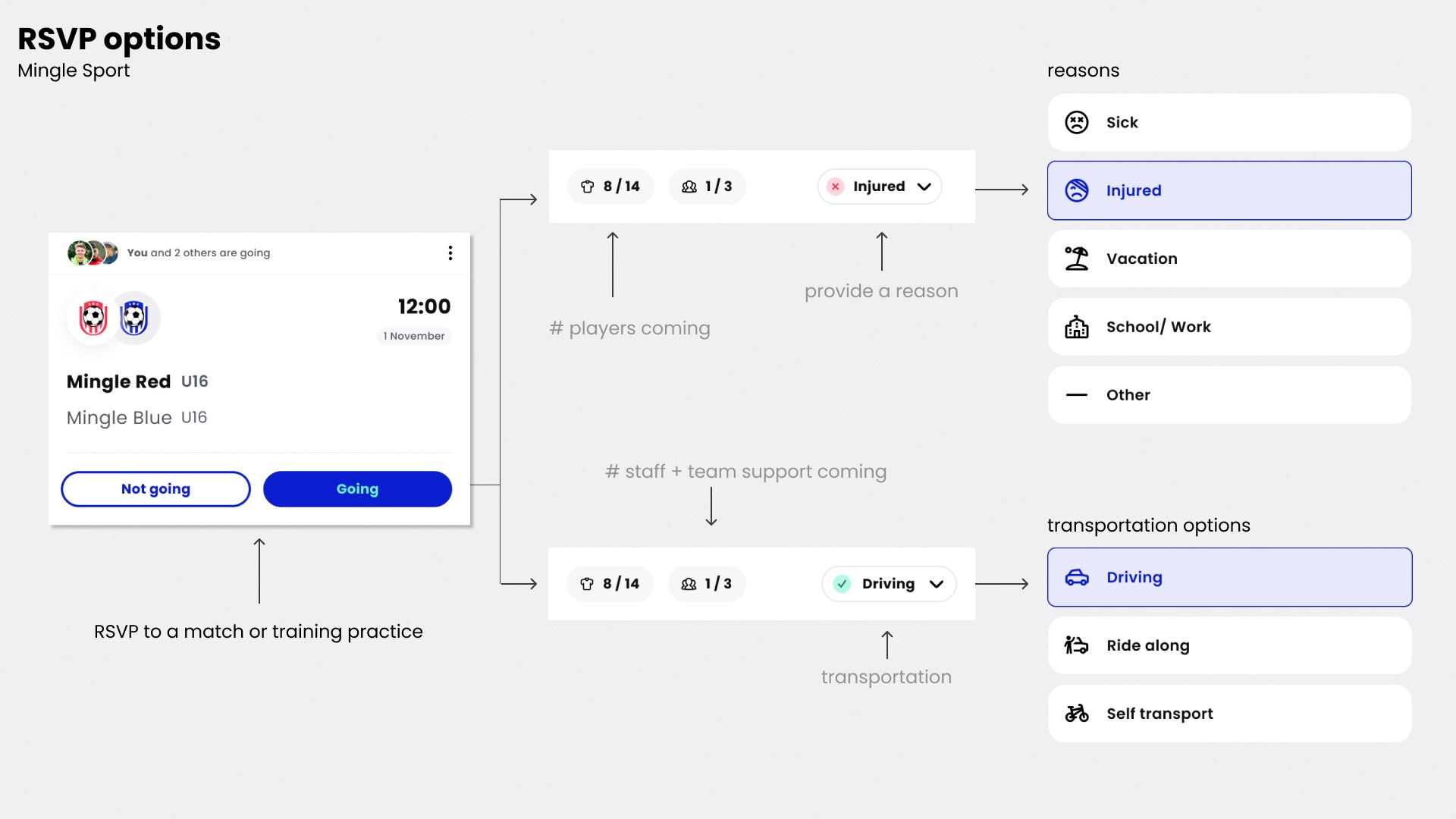
Task: Click 8/14 players chip in Injured row
Action: click(610, 187)
